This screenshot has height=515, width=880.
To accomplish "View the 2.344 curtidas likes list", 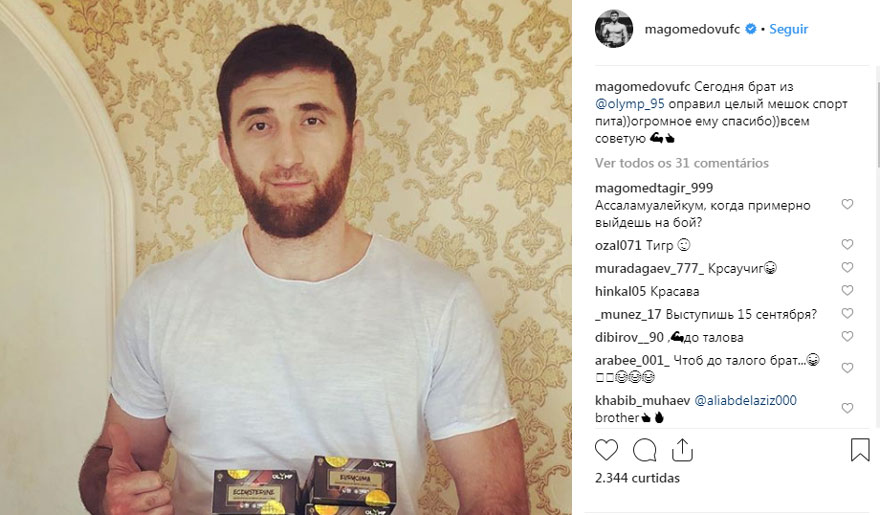I will (x=637, y=478).
